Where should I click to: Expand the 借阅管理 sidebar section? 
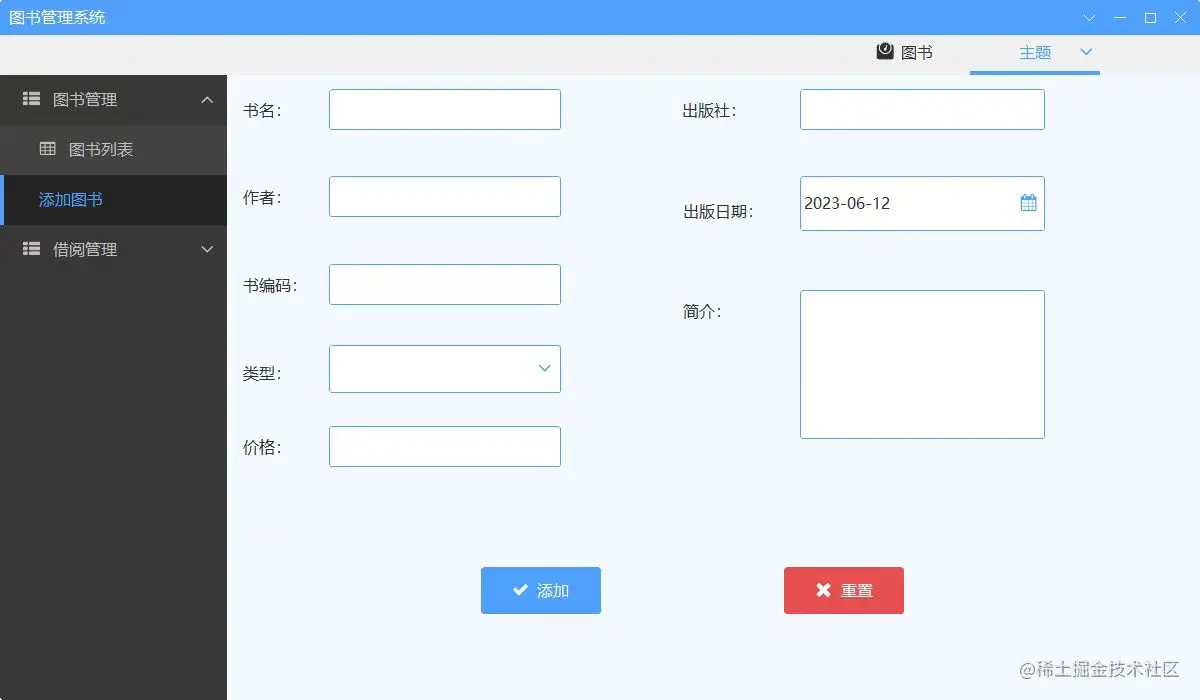(207, 249)
